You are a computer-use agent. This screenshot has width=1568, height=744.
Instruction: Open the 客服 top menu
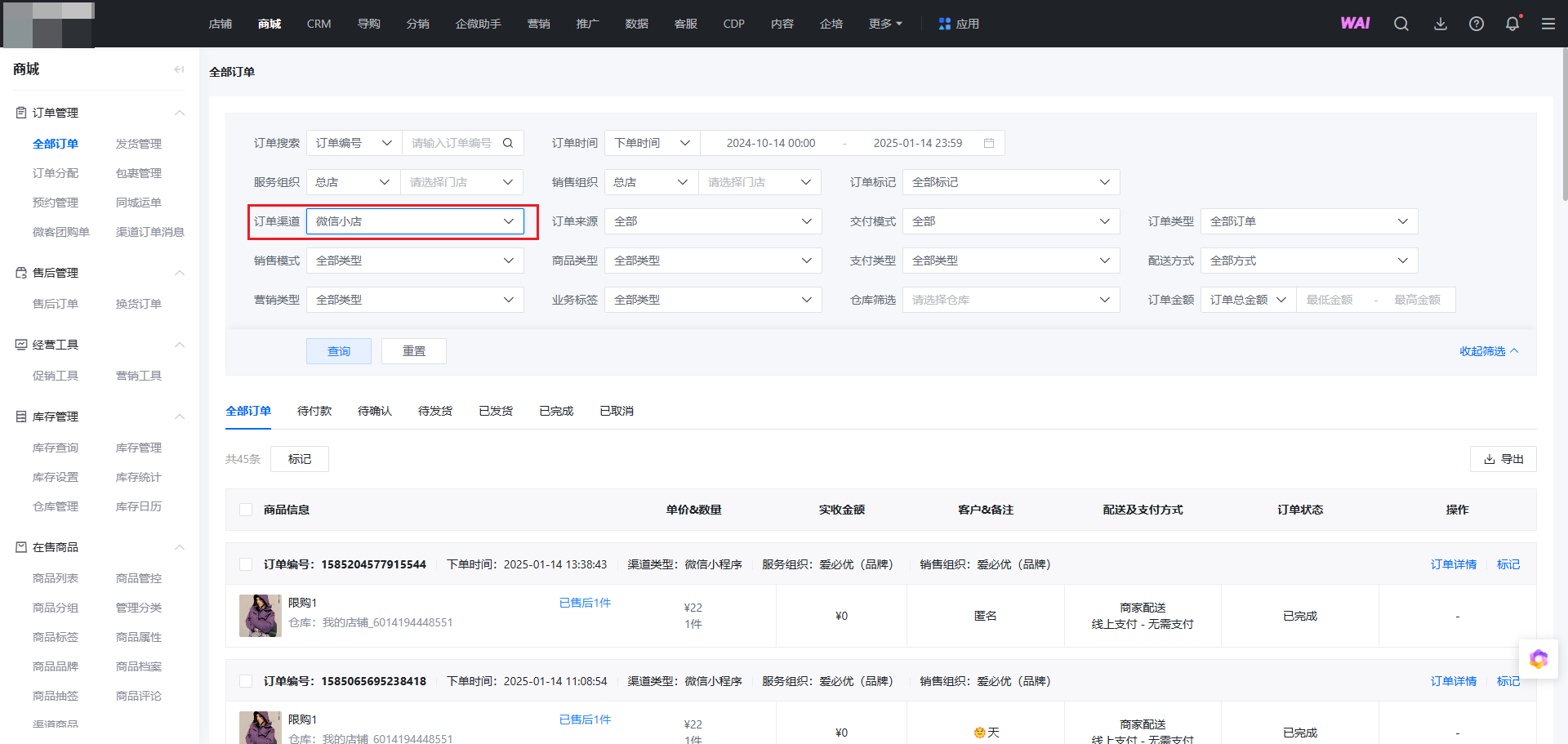(x=686, y=24)
